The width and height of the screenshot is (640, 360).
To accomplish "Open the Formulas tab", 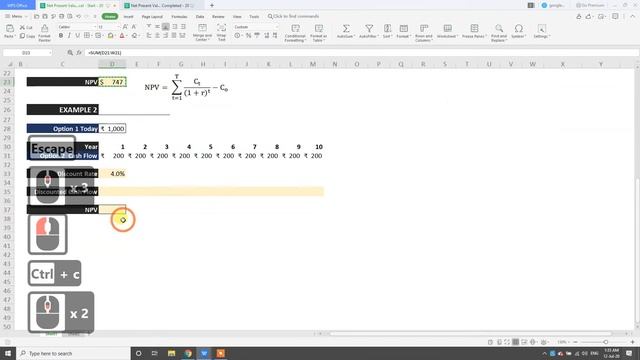I will pos(179,16).
